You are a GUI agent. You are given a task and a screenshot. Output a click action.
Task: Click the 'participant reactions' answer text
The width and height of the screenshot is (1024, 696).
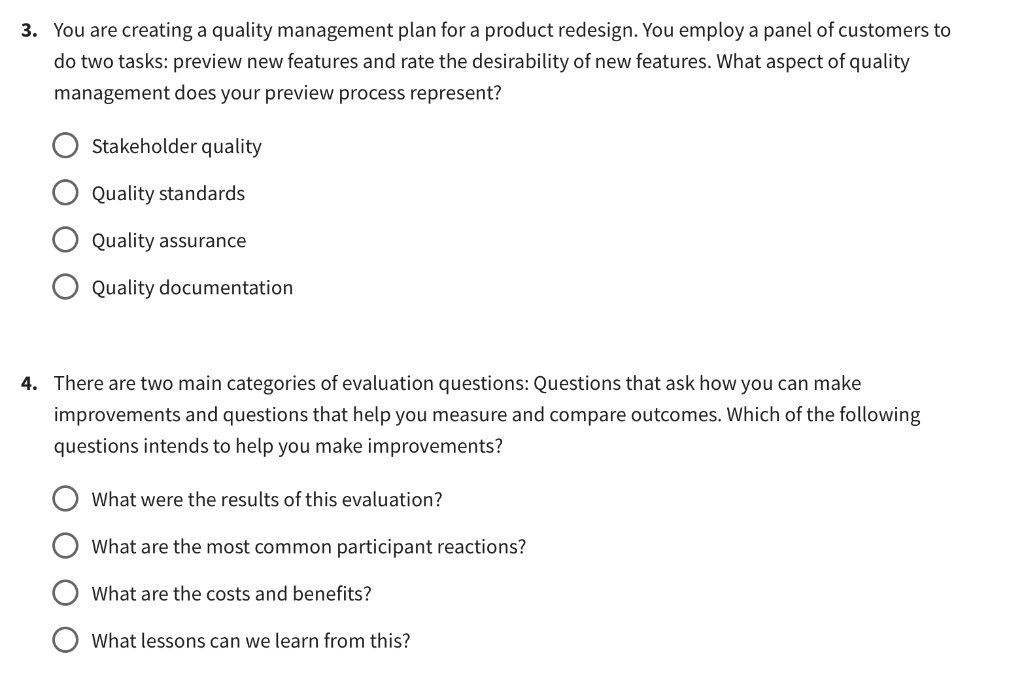pyautogui.click(x=308, y=546)
